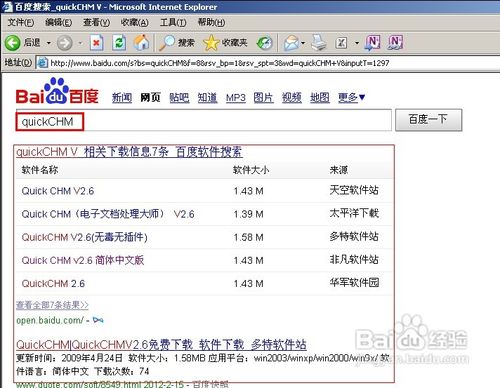Click the 华军软件园 source text
The image size is (500, 388).
[354, 283]
